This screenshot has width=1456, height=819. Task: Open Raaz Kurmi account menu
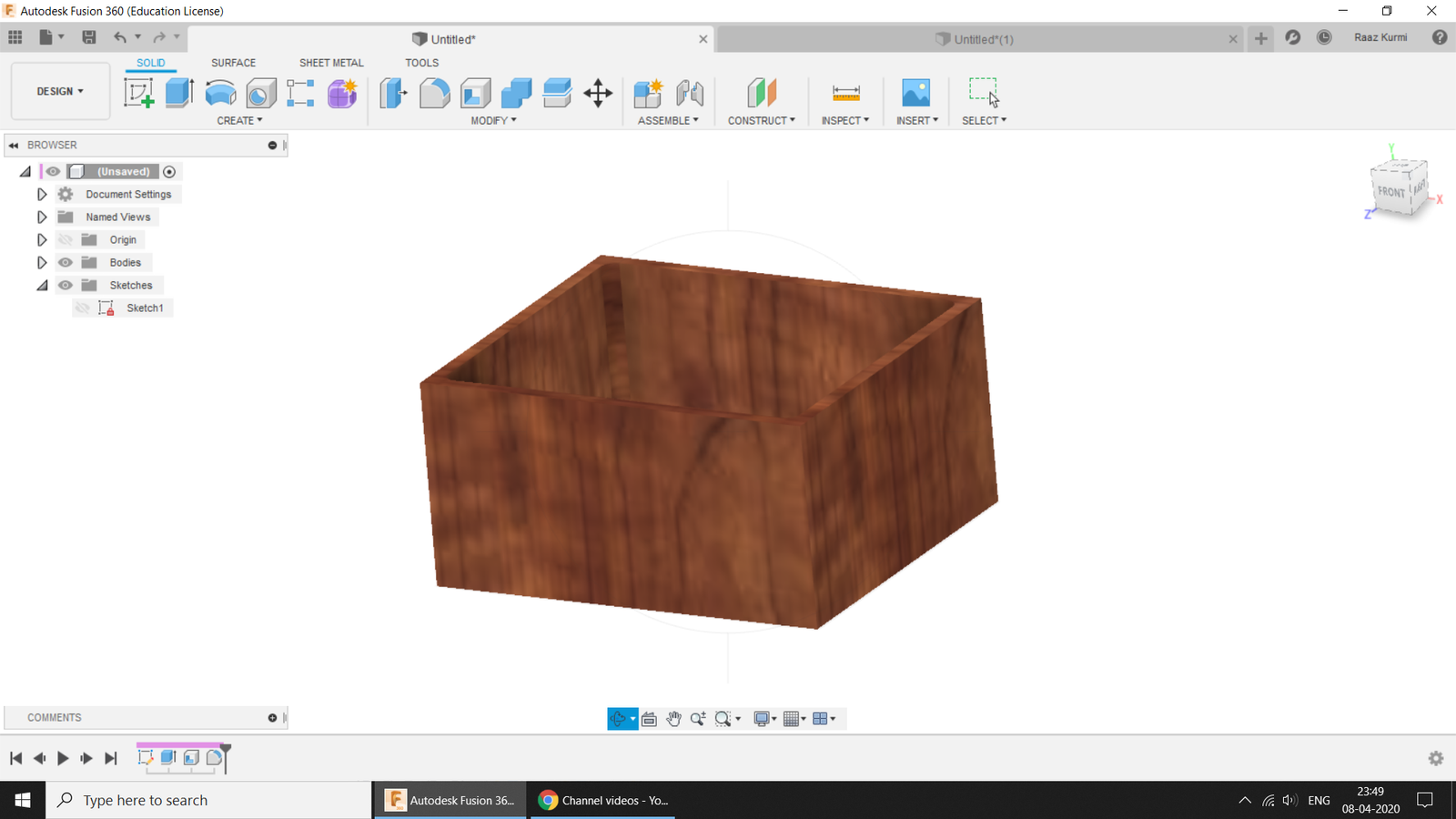1380,37
